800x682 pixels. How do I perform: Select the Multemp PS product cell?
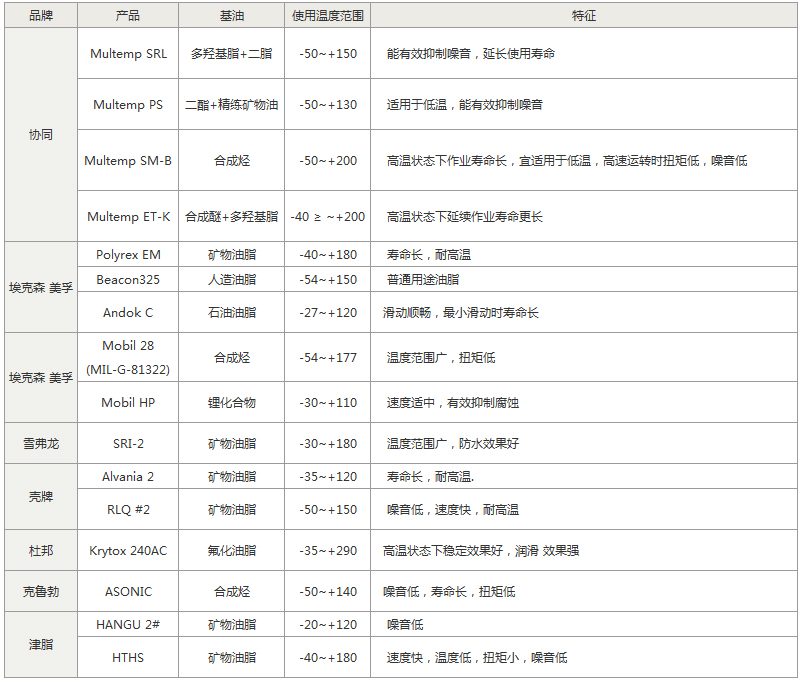pos(128,105)
